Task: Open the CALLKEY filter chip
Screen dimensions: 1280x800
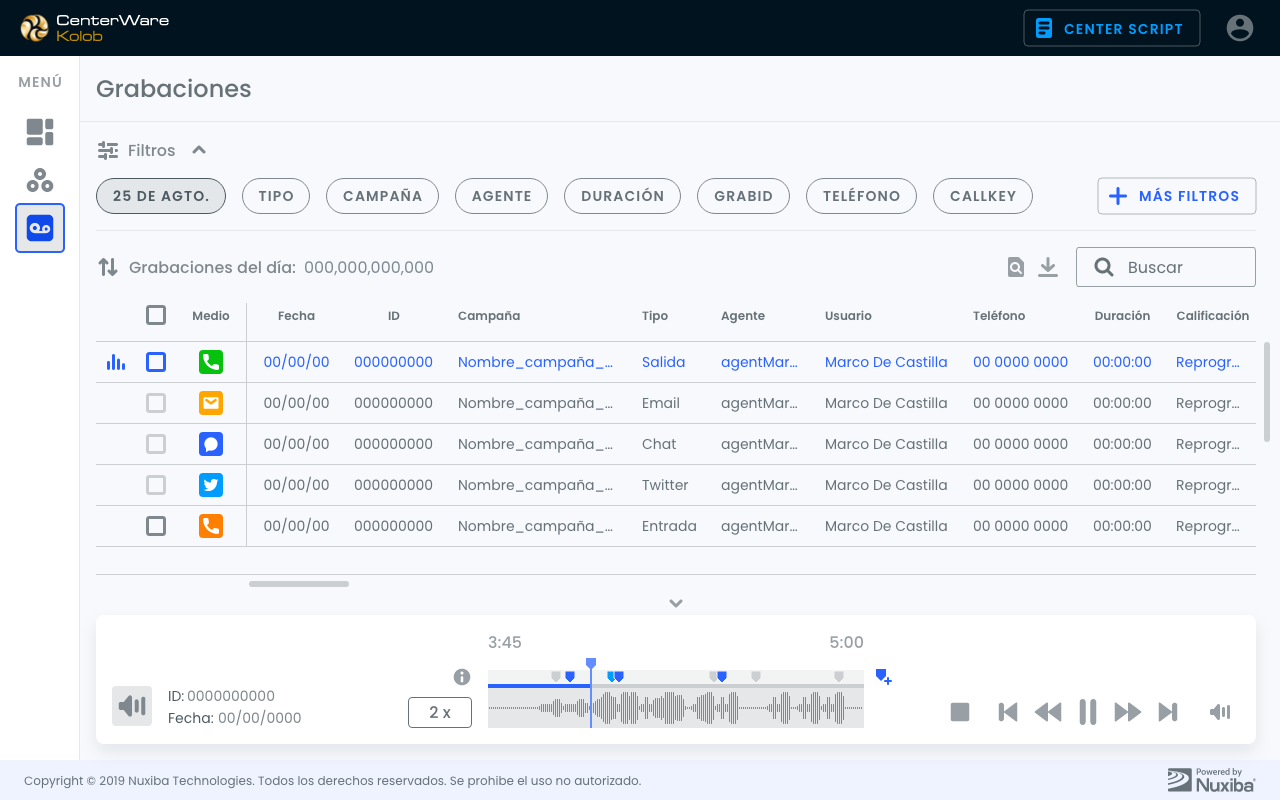Action: pos(983,196)
